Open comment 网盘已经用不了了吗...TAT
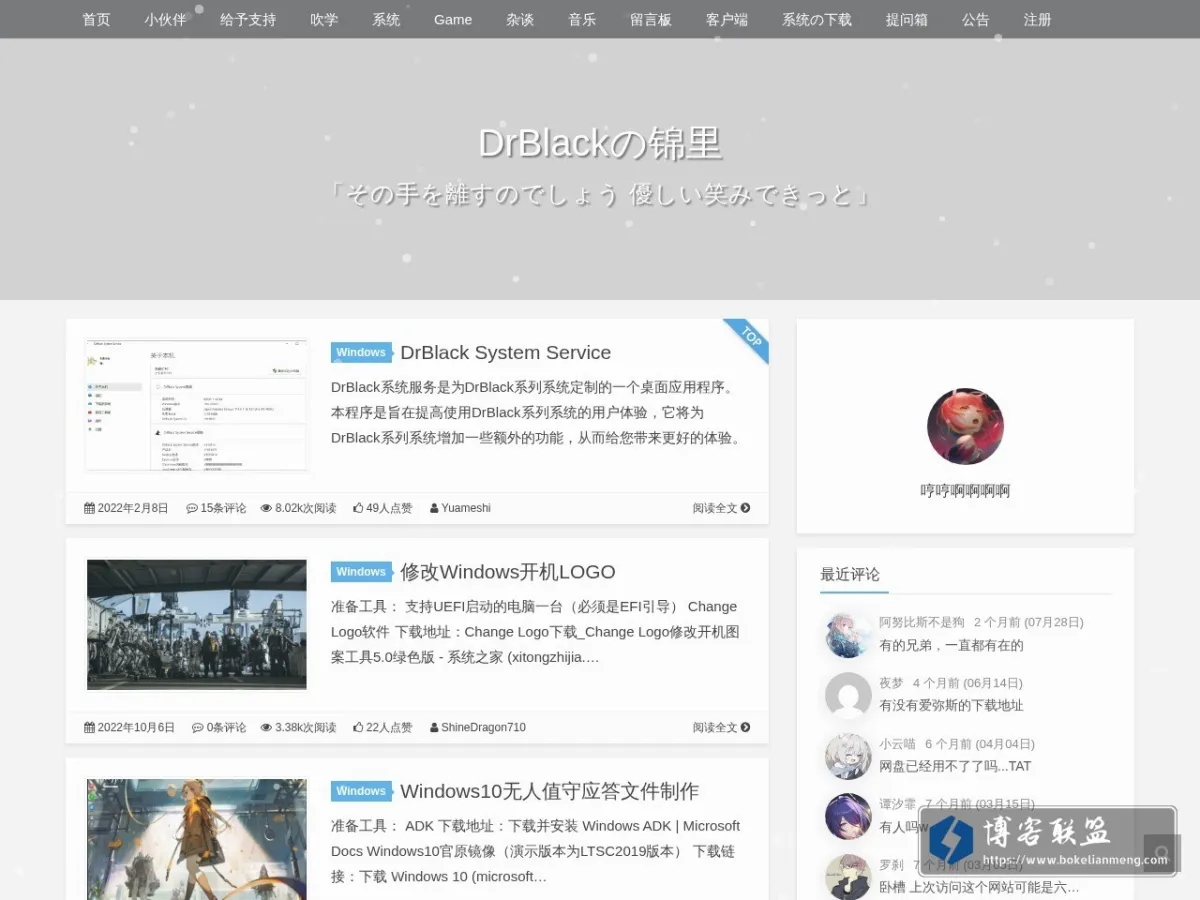Viewport: 1200px width, 900px height. click(x=955, y=766)
